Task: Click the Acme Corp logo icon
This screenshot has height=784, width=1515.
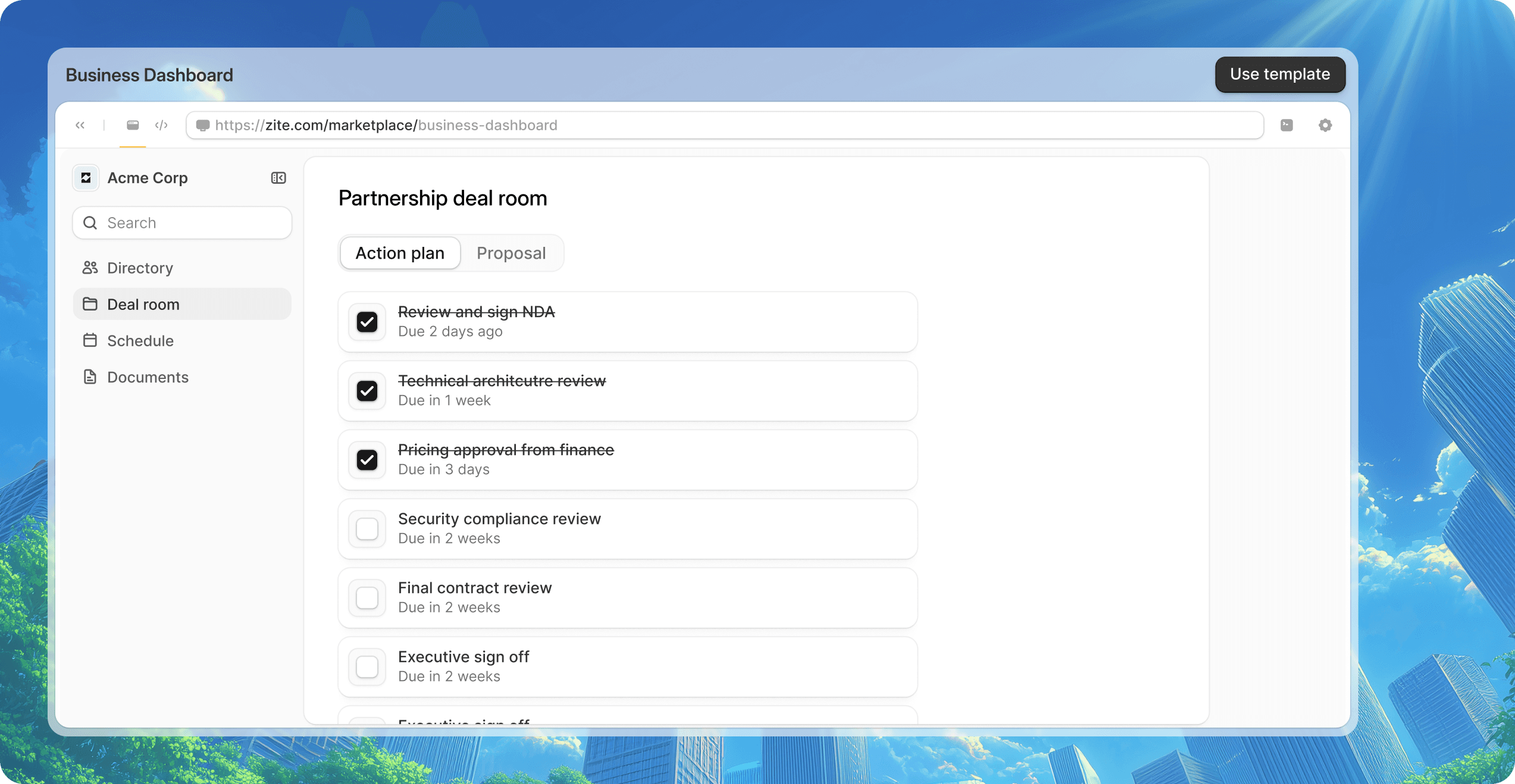Action: (x=86, y=178)
